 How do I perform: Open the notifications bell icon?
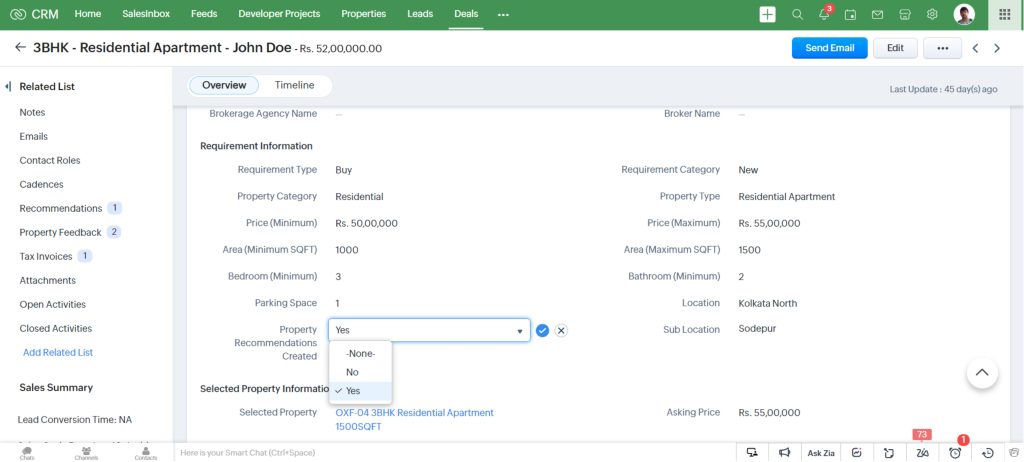[x=824, y=14]
